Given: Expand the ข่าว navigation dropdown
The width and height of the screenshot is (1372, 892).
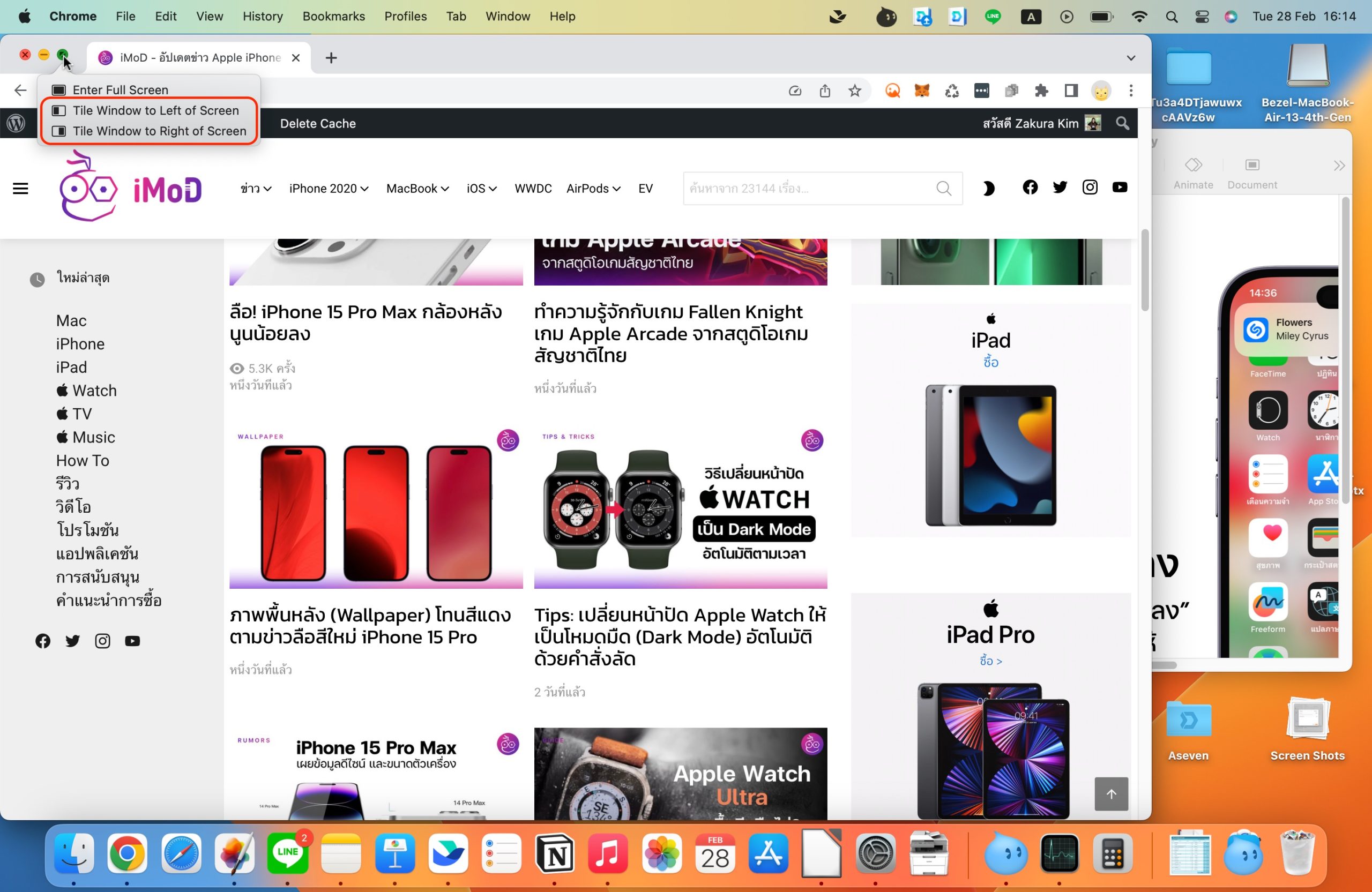Looking at the screenshot, I should 256,189.
